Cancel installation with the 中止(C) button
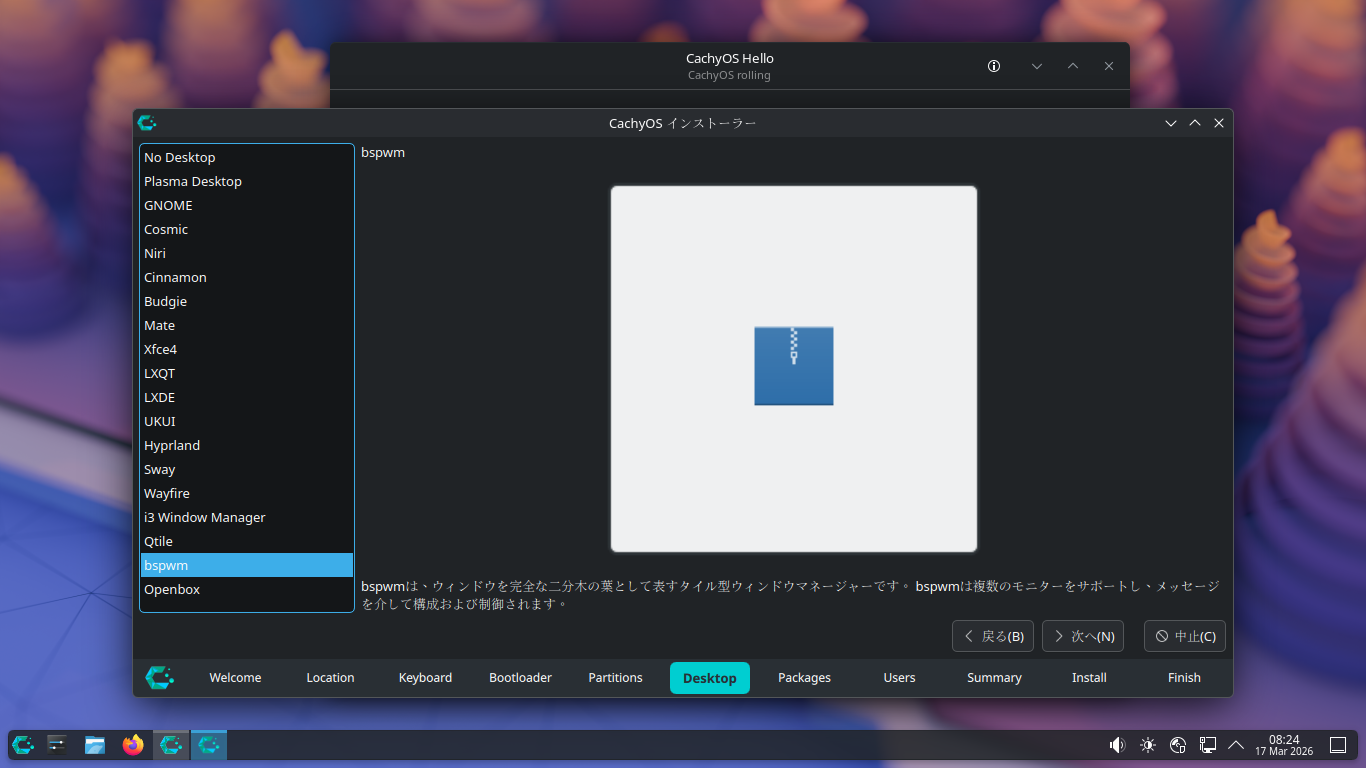This screenshot has width=1366, height=768. 1185,636
